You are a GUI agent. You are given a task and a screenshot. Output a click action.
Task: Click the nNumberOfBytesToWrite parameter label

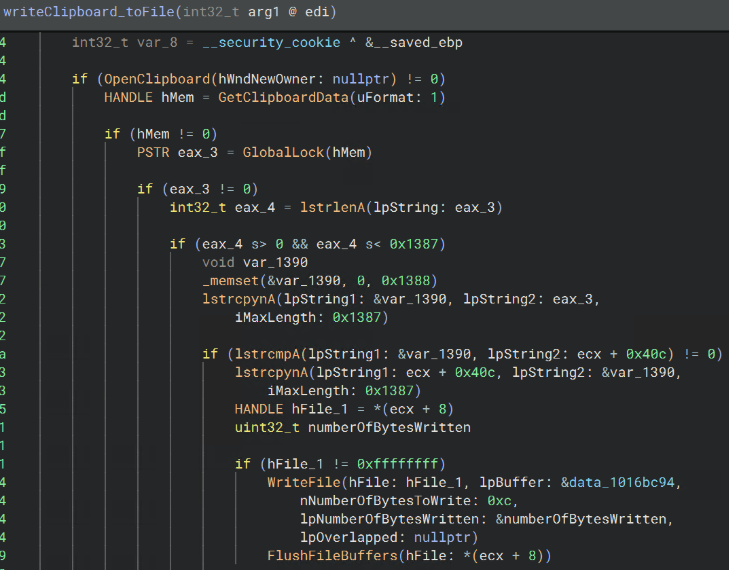click(385, 501)
